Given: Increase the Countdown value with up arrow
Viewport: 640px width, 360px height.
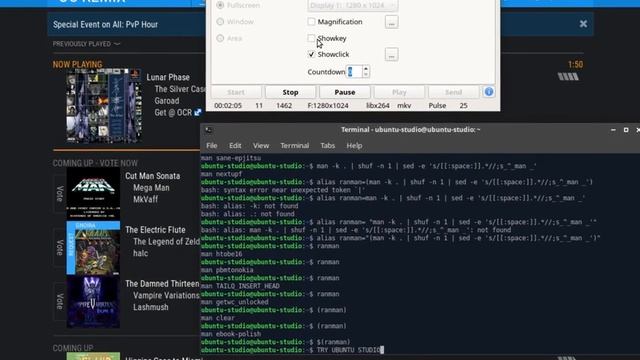Looking at the screenshot, I should pyautogui.click(x=366, y=69).
